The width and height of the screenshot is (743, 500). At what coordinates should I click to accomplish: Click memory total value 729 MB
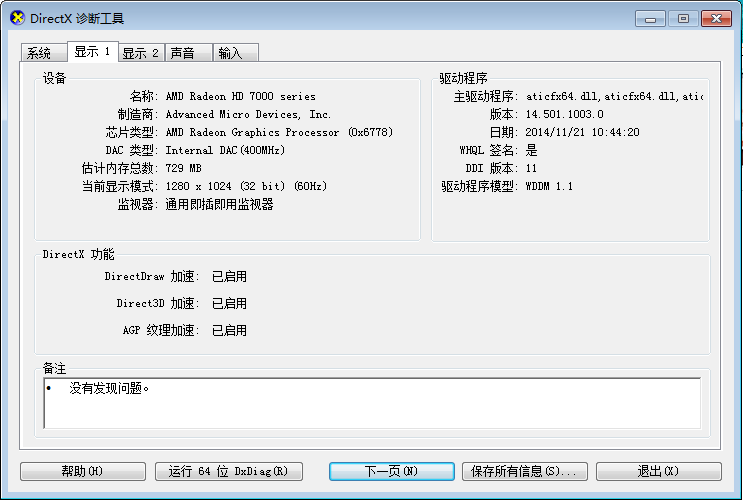(x=183, y=168)
